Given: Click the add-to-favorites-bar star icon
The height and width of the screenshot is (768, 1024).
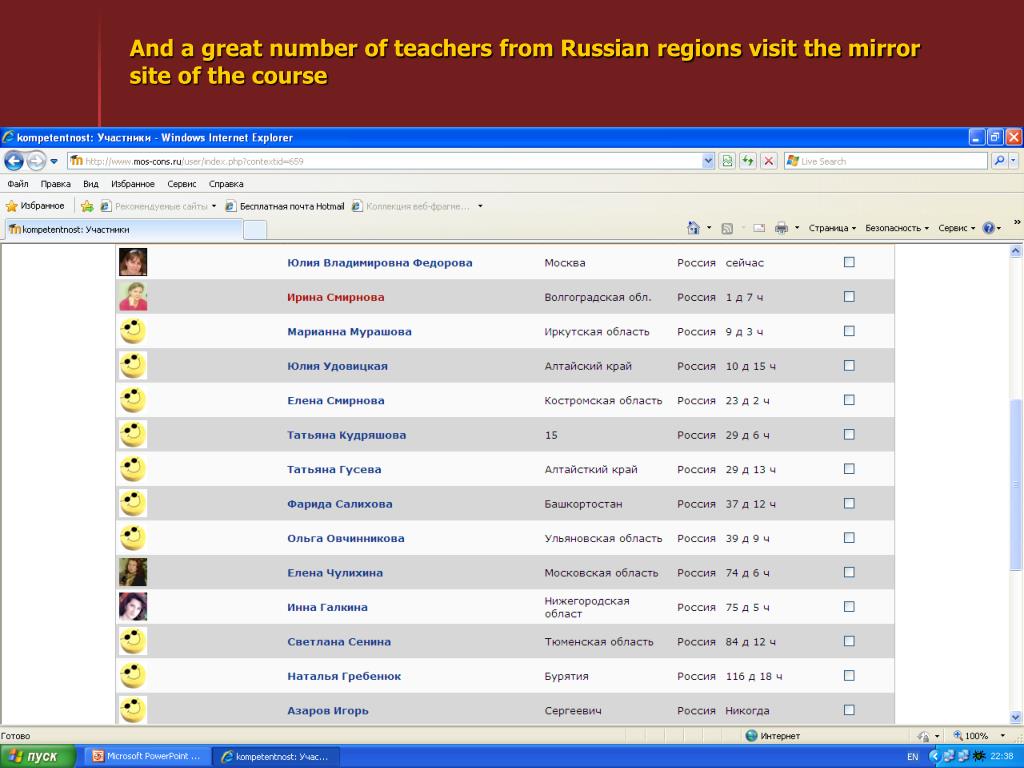Looking at the screenshot, I should point(87,206).
